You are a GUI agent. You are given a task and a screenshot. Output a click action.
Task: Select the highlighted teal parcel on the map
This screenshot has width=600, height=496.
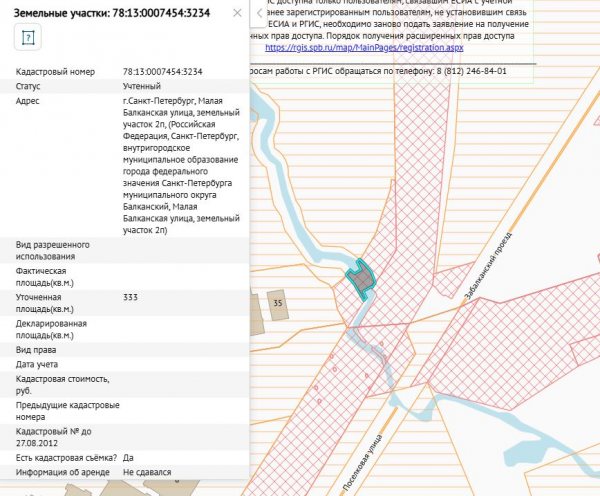pos(360,280)
